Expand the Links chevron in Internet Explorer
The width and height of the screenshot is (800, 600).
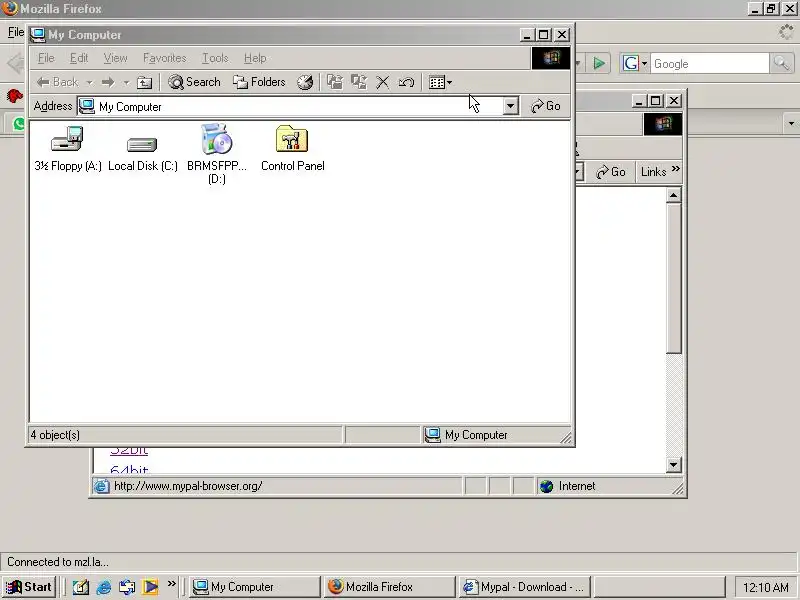676,169
